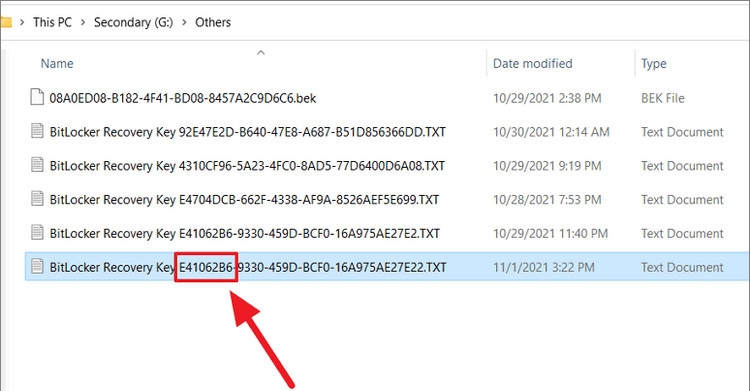Click date 10/28/2021 7:53 PM
This screenshot has height=391, width=750.
(547, 200)
